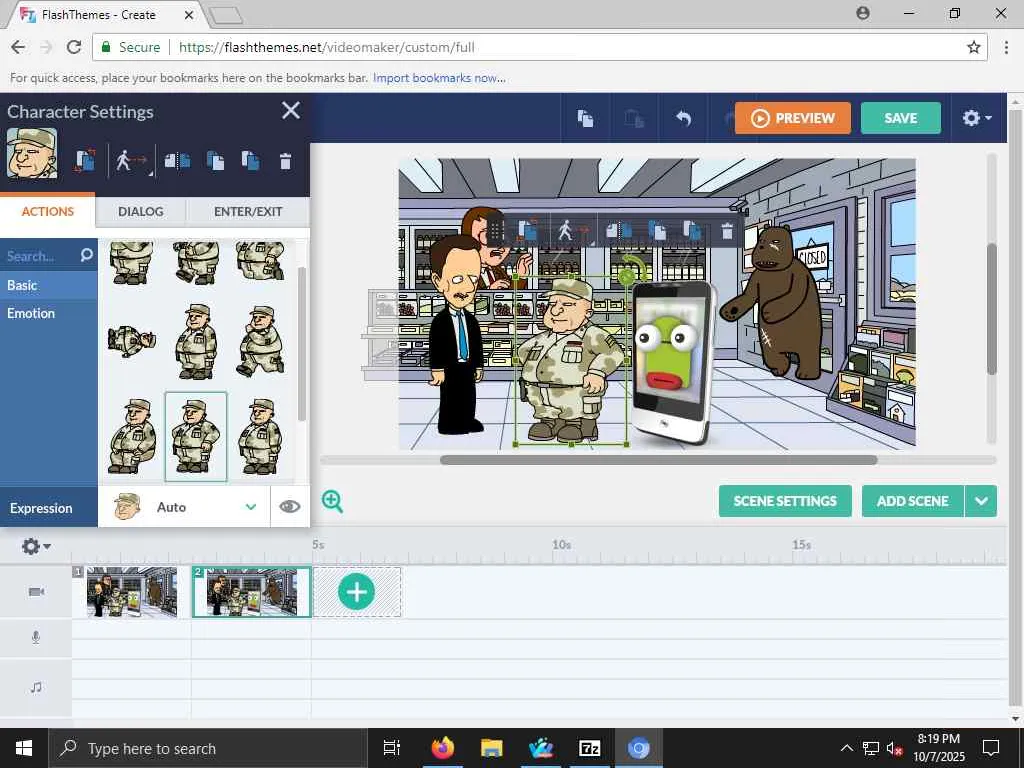Image resolution: width=1024 pixels, height=768 pixels.
Task: Choose the lying-down soldier action
Action: click(x=132, y=341)
